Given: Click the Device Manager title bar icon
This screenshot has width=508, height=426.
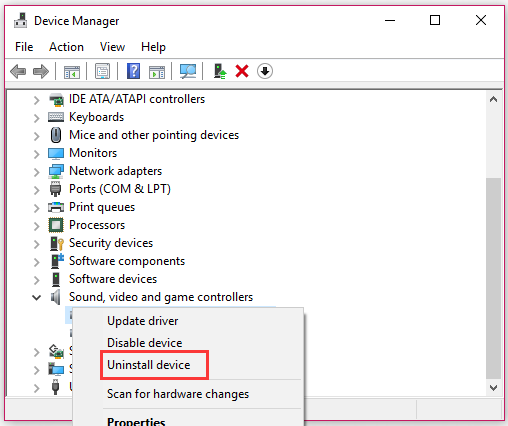Looking at the screenshot, I should [21, 21].
